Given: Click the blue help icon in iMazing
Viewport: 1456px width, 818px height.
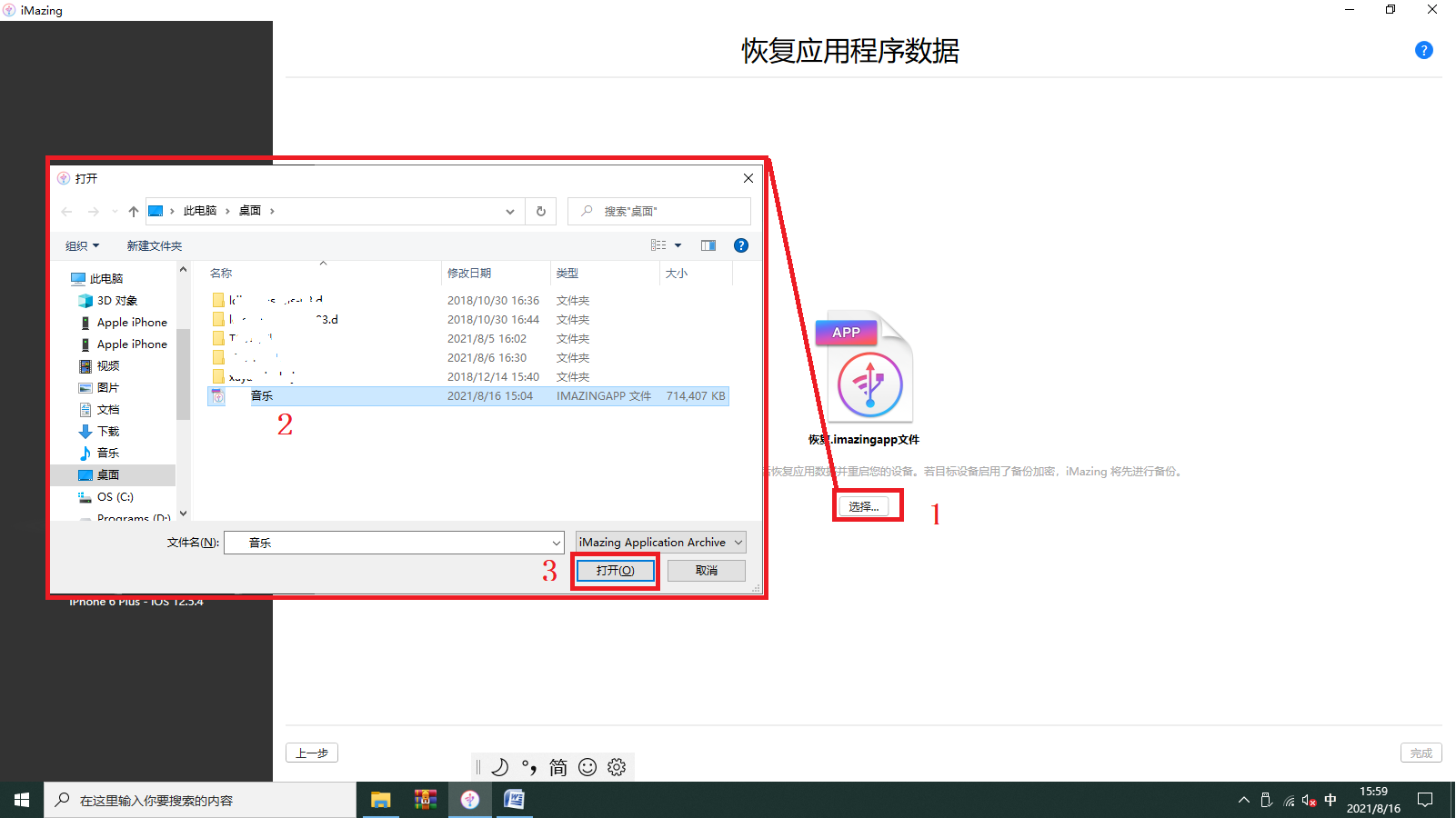Looking at the screenshot, I should click(x=1424, y=50).
